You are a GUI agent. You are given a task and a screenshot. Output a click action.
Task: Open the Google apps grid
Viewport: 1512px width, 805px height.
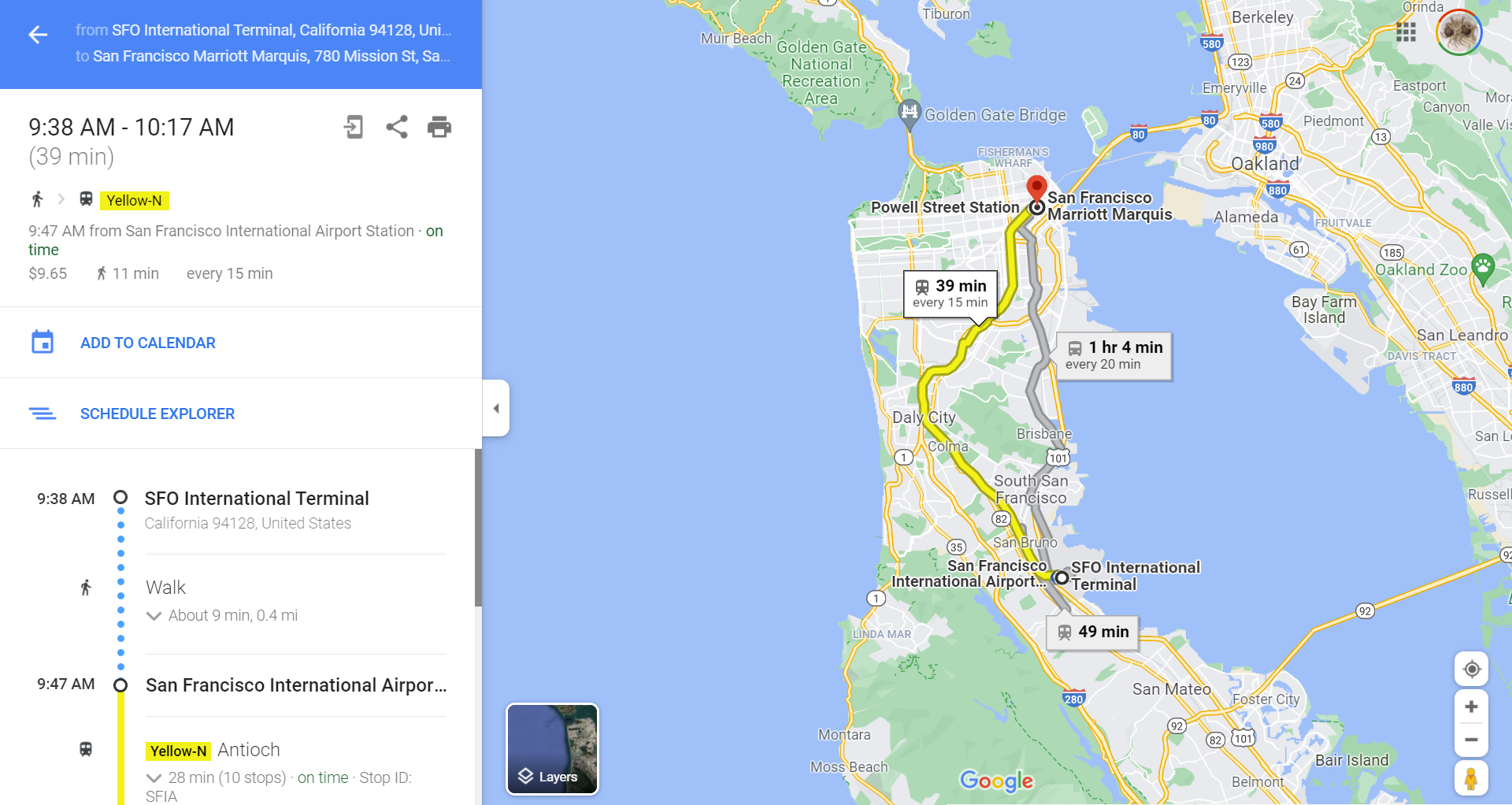1406,32
